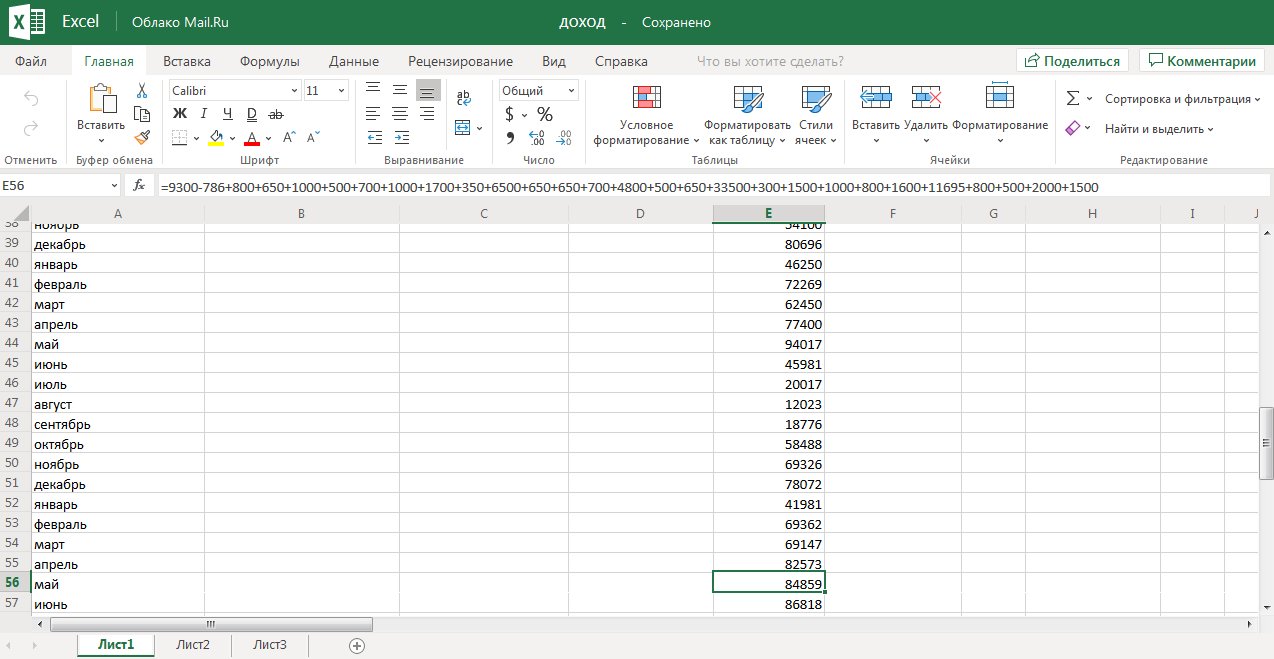This screenshot has width=1274, height=659.
Task: Apply cell borders icon
Action: pyautogui.click(x=179, y=138)
